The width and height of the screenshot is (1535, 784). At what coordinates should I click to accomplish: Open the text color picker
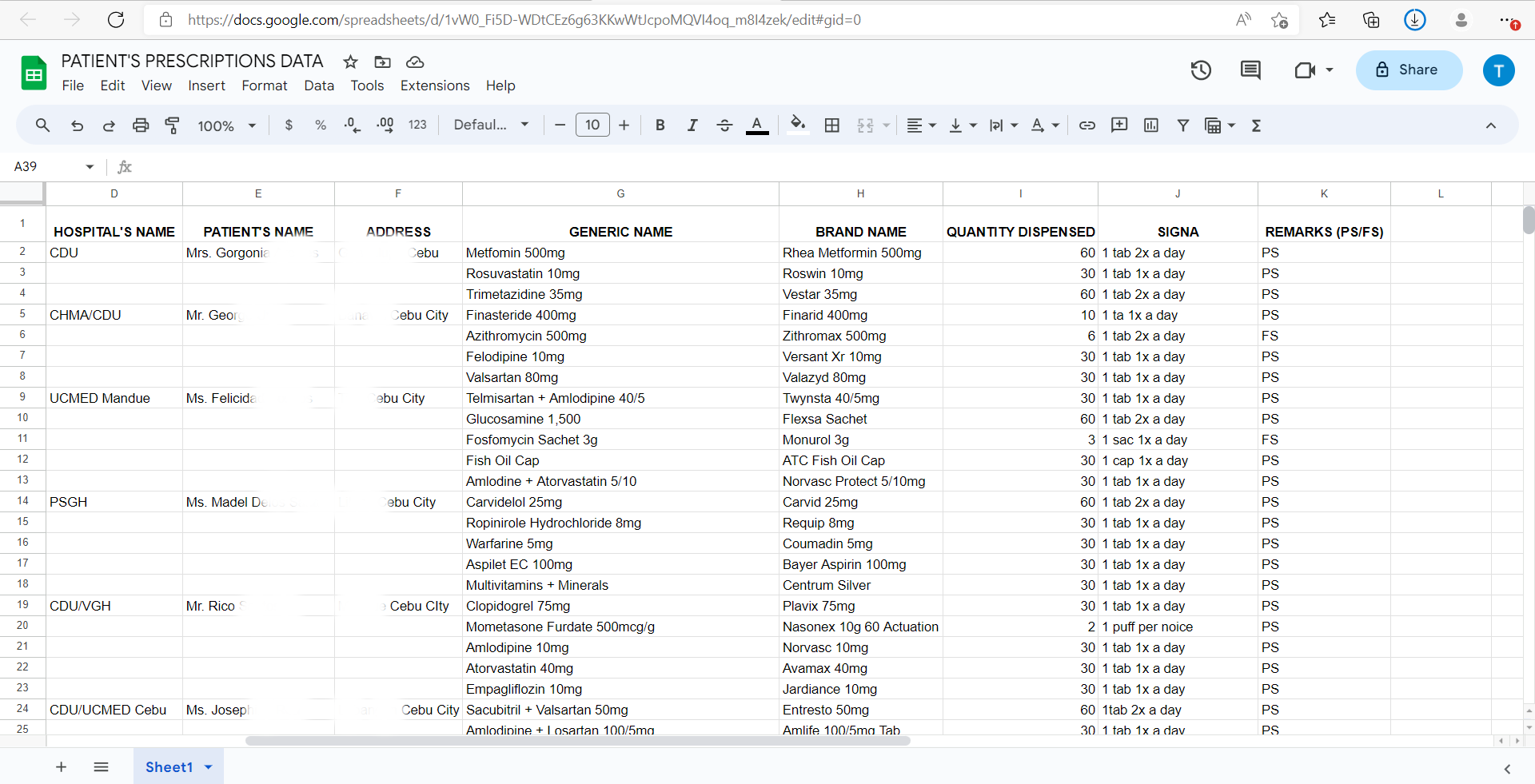757,125
